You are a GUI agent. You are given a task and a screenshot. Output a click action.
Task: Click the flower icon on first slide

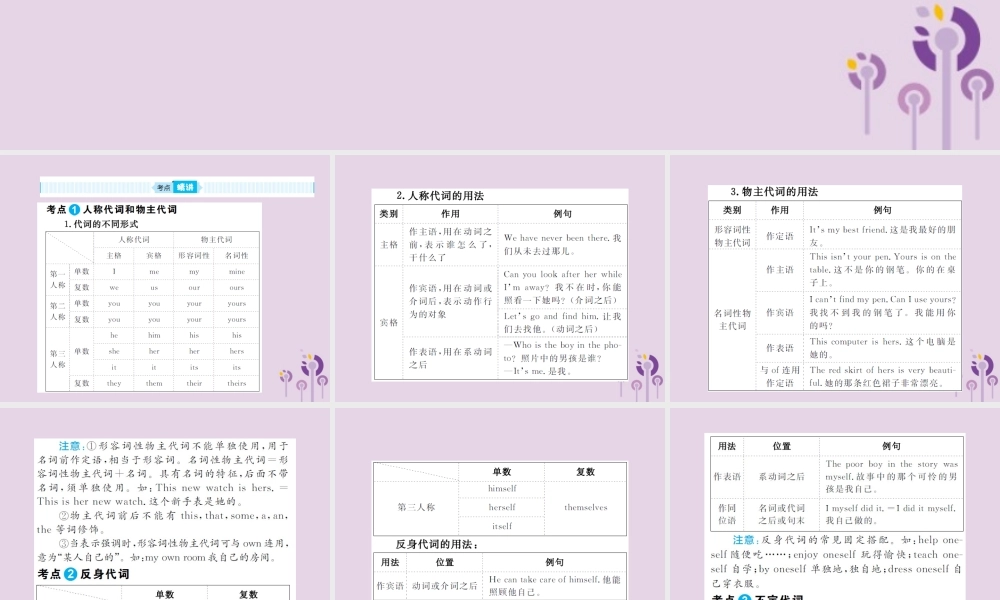(x=304, y=377)
